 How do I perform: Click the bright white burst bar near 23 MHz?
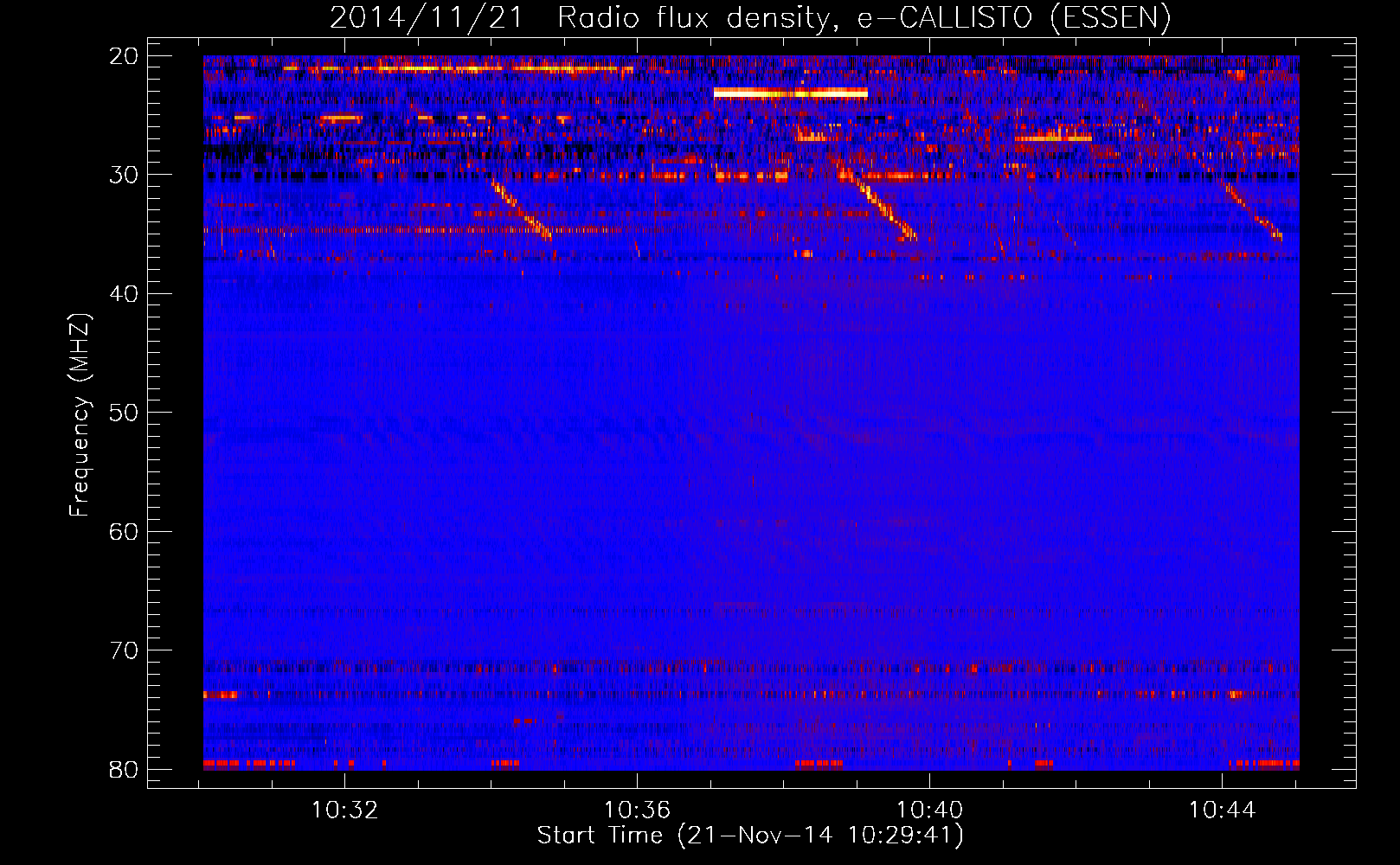[791, 93]
